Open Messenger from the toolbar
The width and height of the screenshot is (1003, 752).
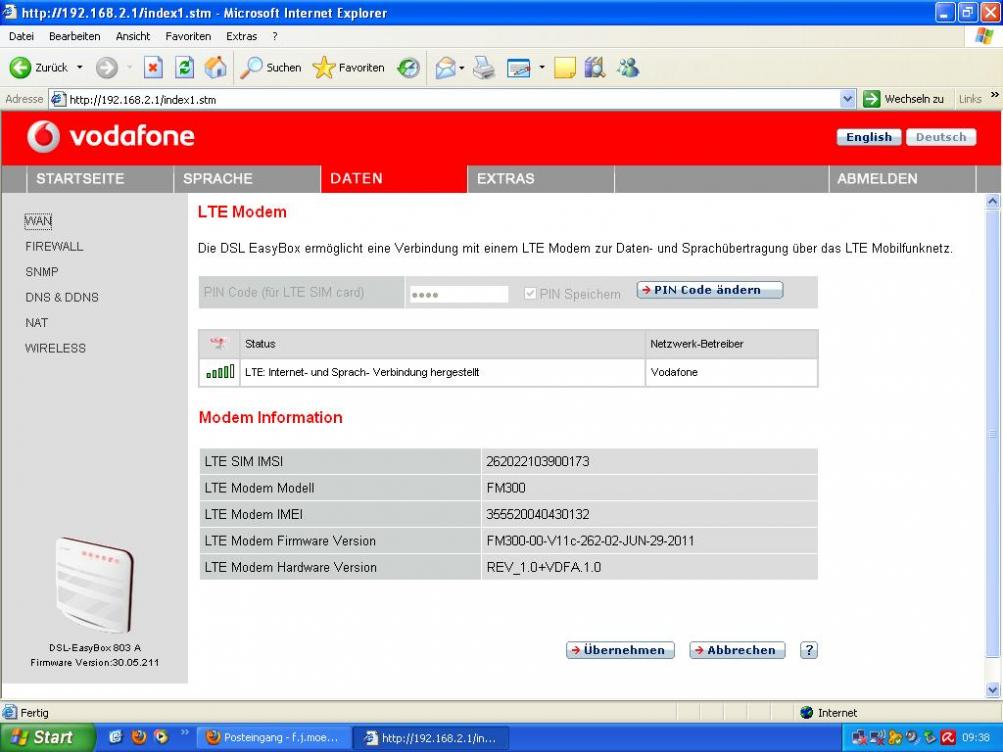tap(628, 67)
